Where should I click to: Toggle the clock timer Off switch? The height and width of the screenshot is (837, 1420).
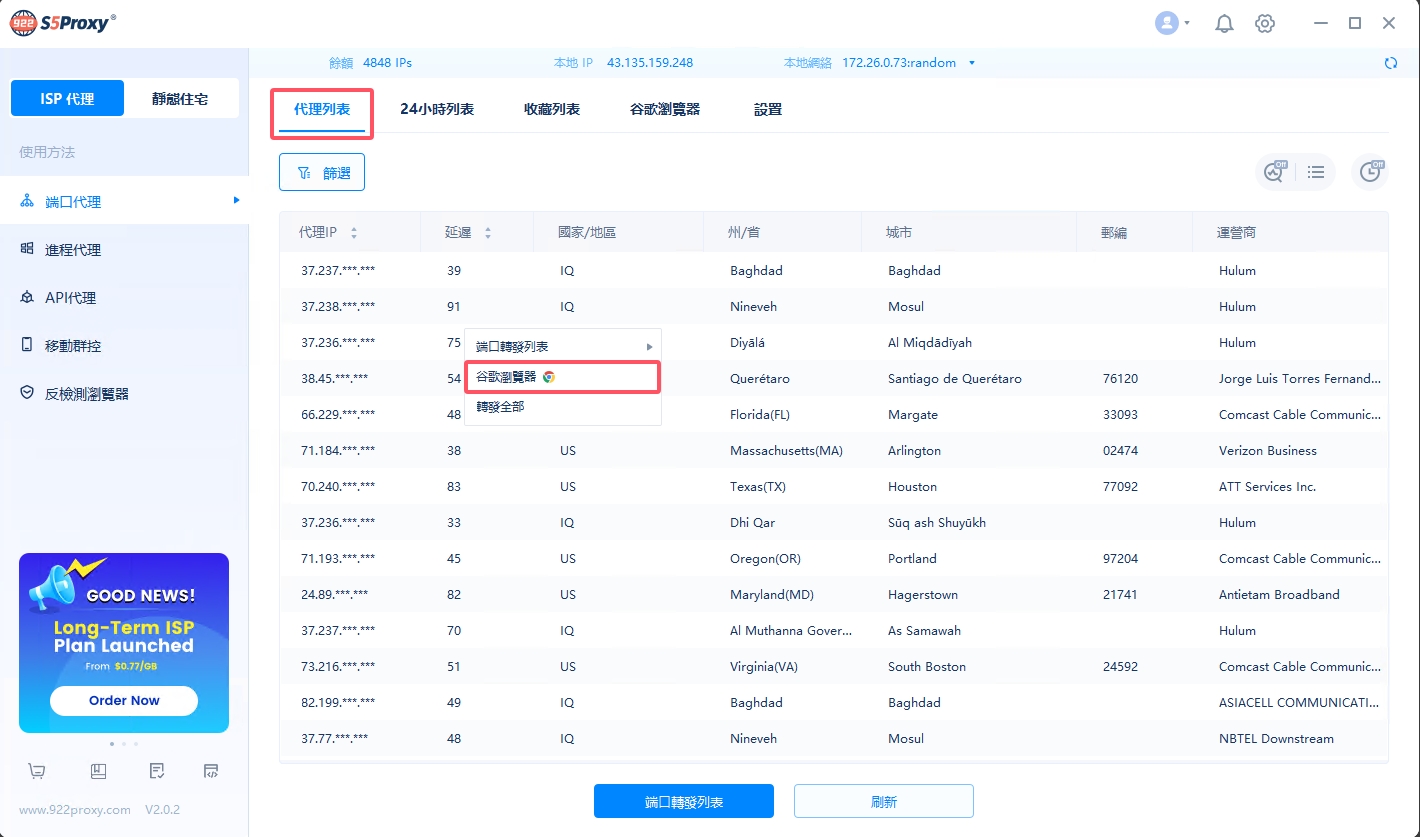[1370, 172]
